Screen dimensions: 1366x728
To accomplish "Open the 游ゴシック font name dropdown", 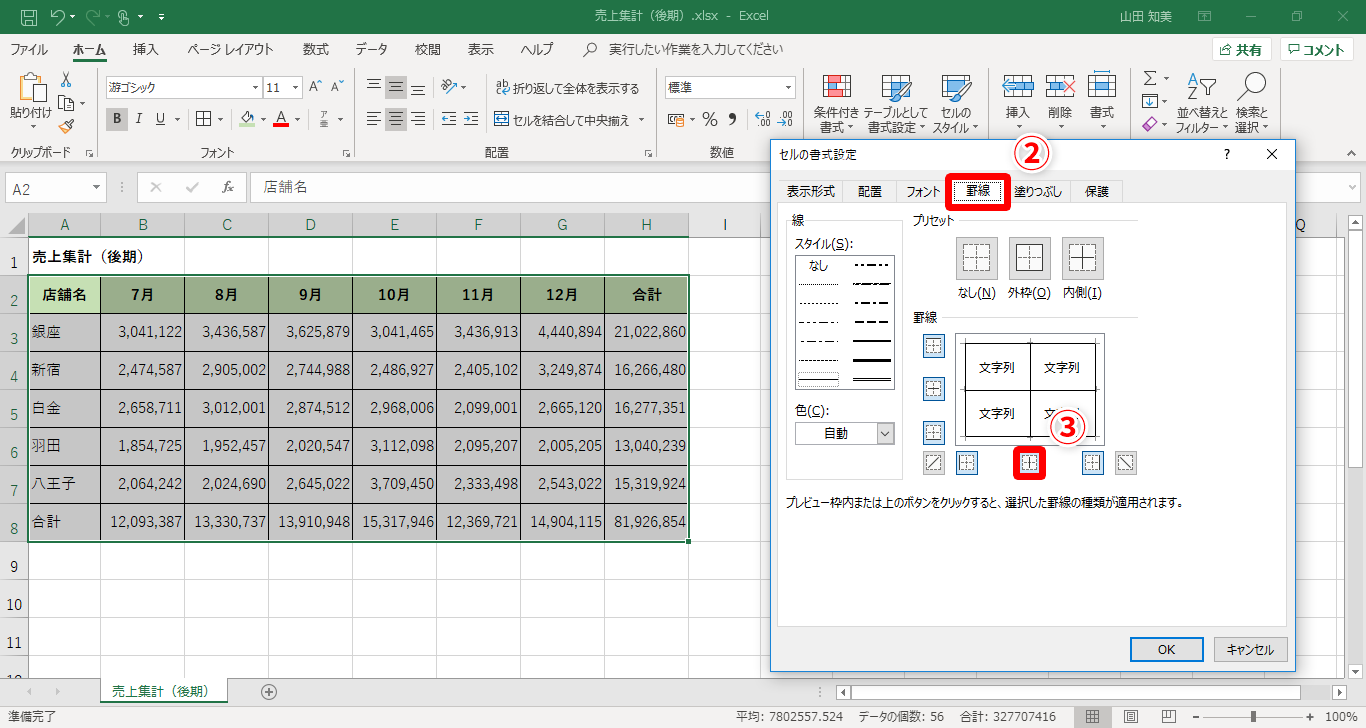I will (254, 87).
